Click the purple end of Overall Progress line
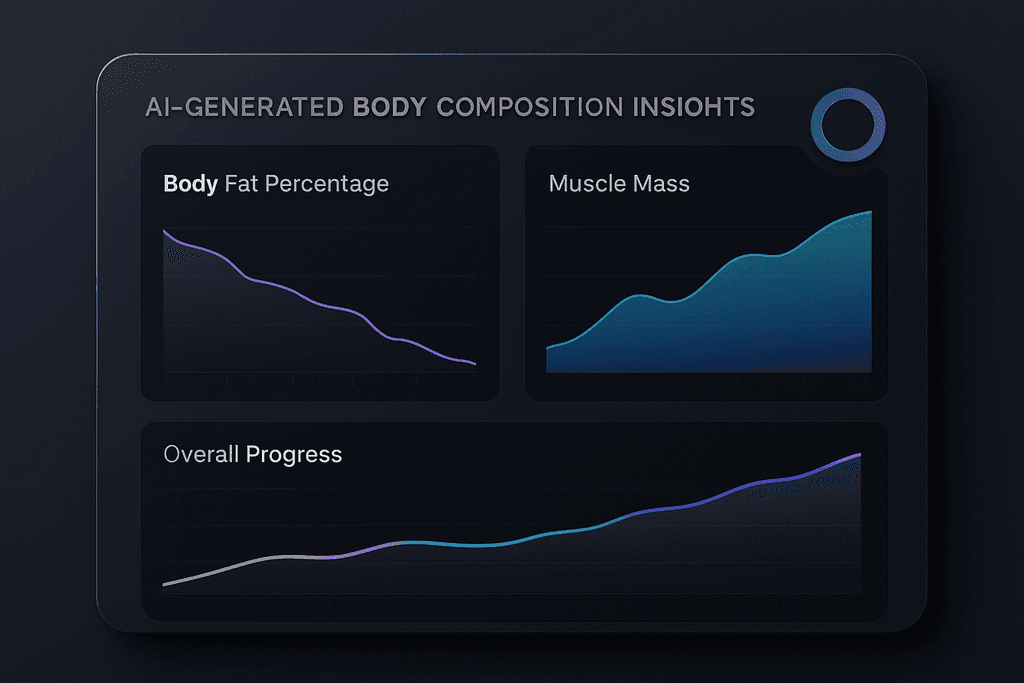Screen dimensions: 1024x683 pyautogui.click(x=855, y=457)
